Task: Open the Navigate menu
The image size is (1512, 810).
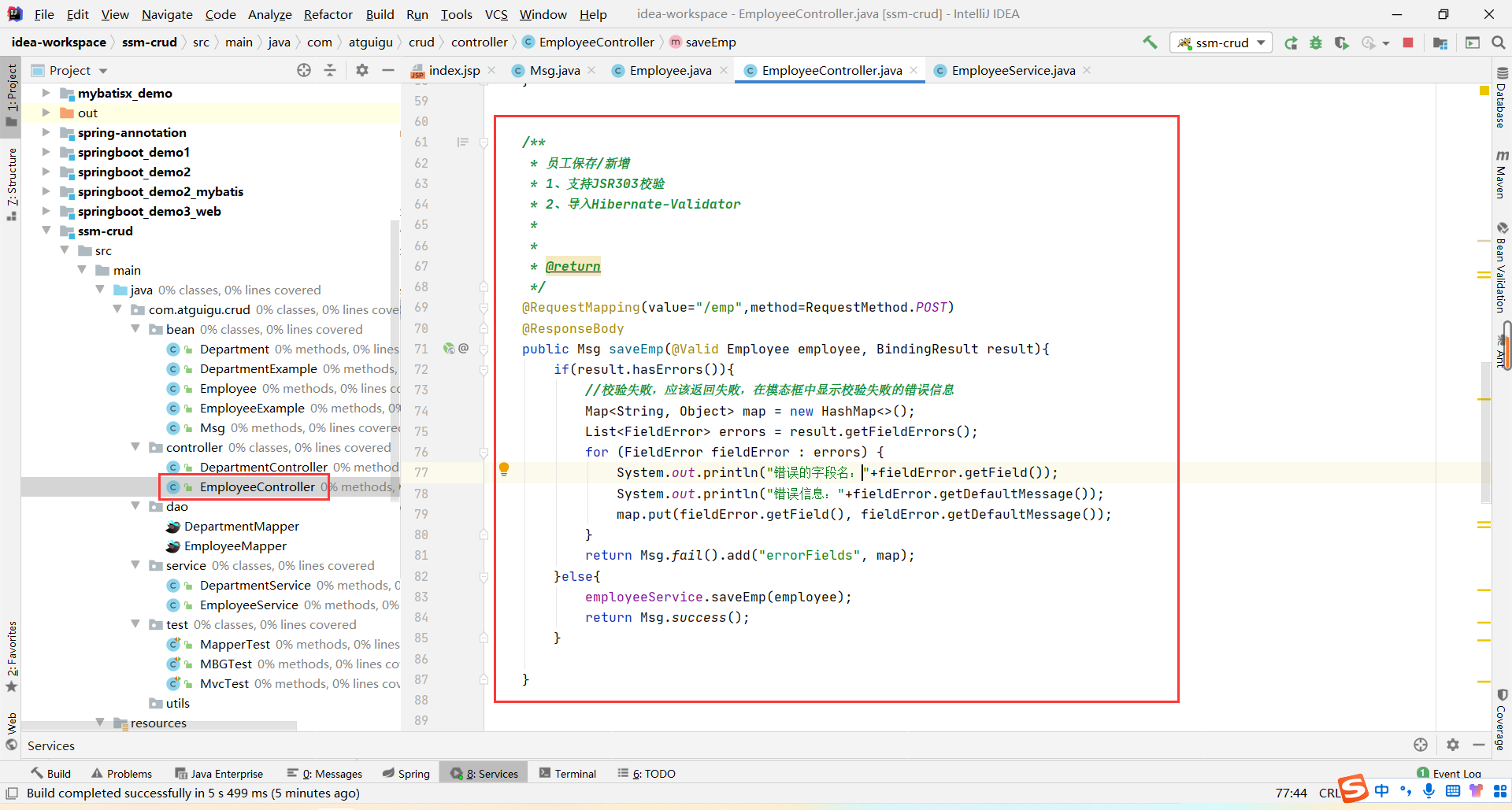Action: [167, 14]
